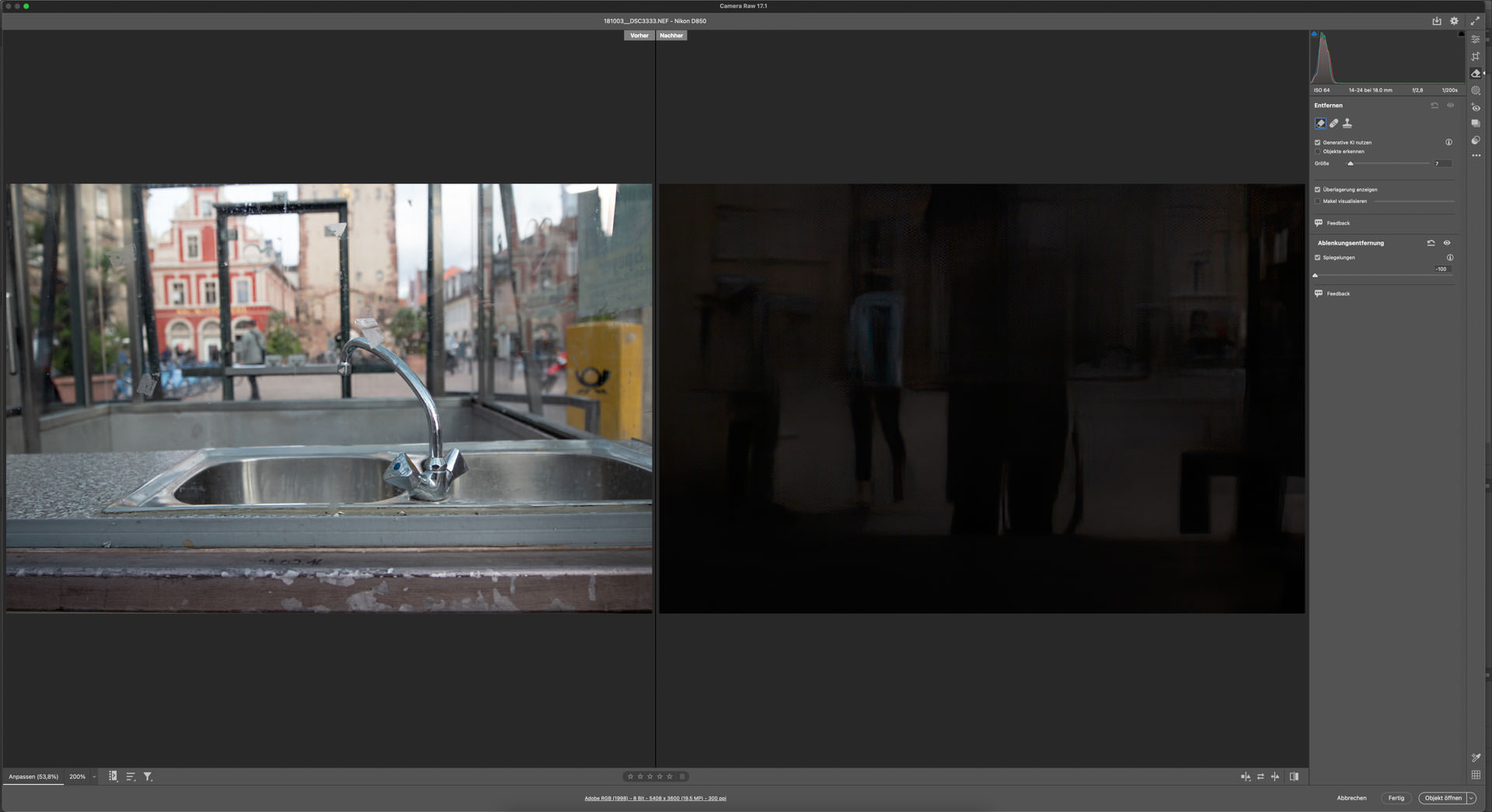
Task: Open the sort options icon
Action: (131, 776)
